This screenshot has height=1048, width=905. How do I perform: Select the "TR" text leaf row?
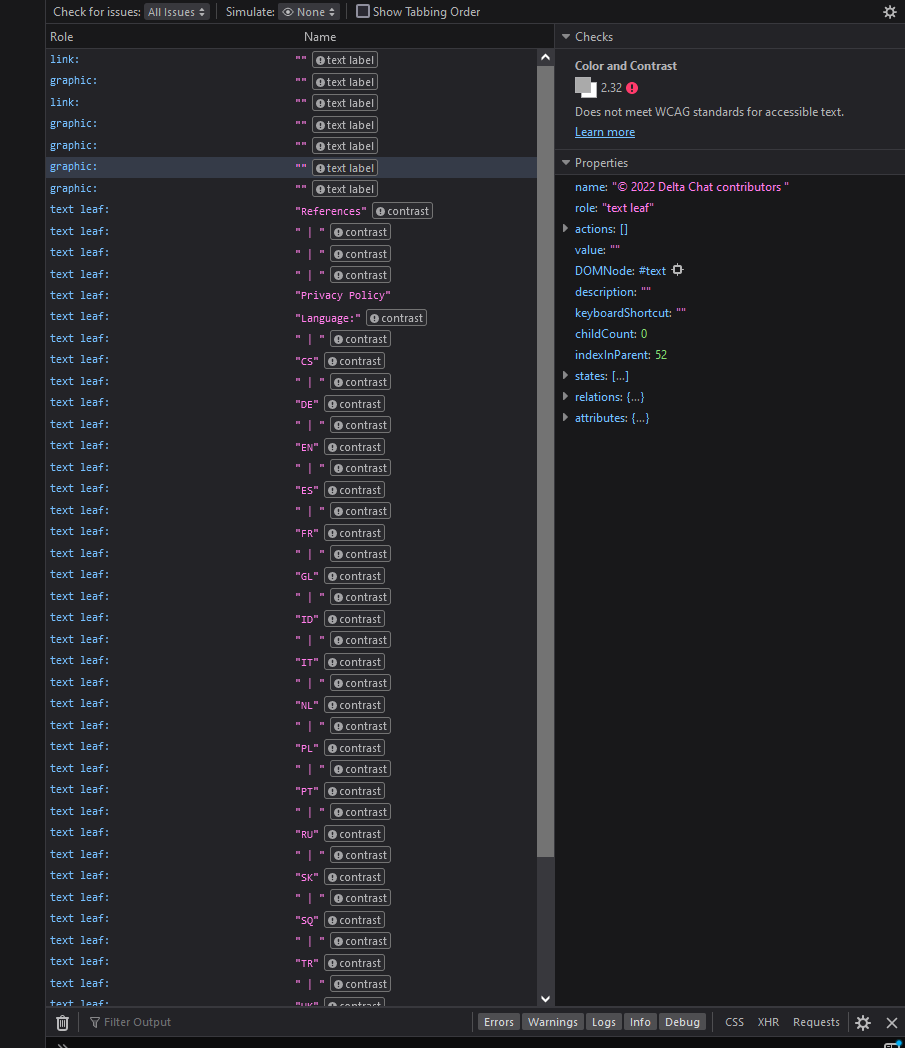coord(291,962)
